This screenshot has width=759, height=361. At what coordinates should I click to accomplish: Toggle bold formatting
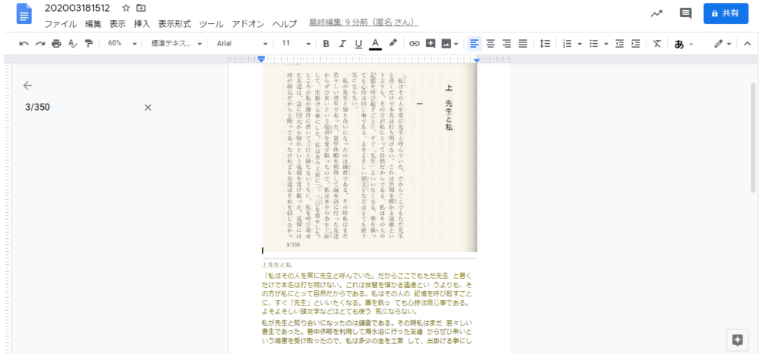point(326,44)
